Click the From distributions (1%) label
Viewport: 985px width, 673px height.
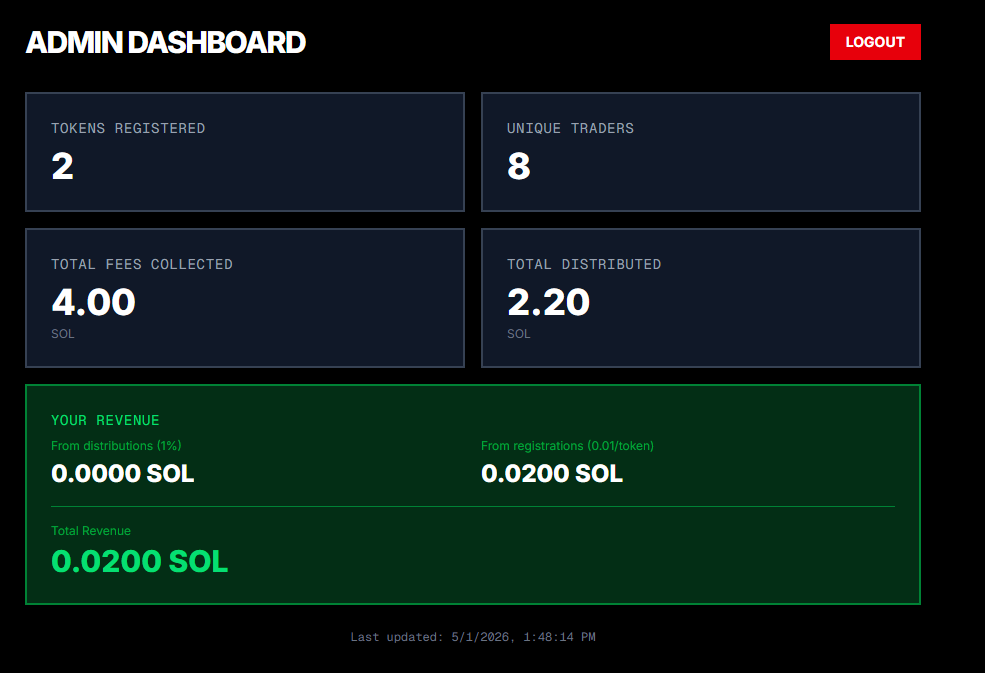pos(116,446)
